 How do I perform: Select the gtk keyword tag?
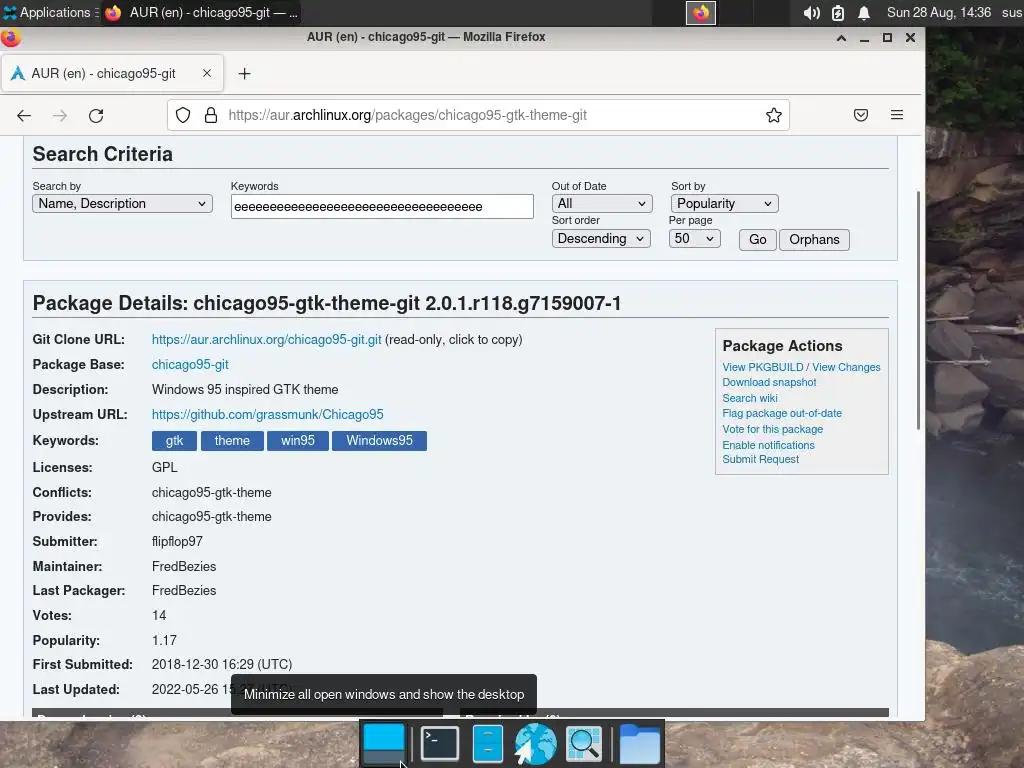point(174,441)
